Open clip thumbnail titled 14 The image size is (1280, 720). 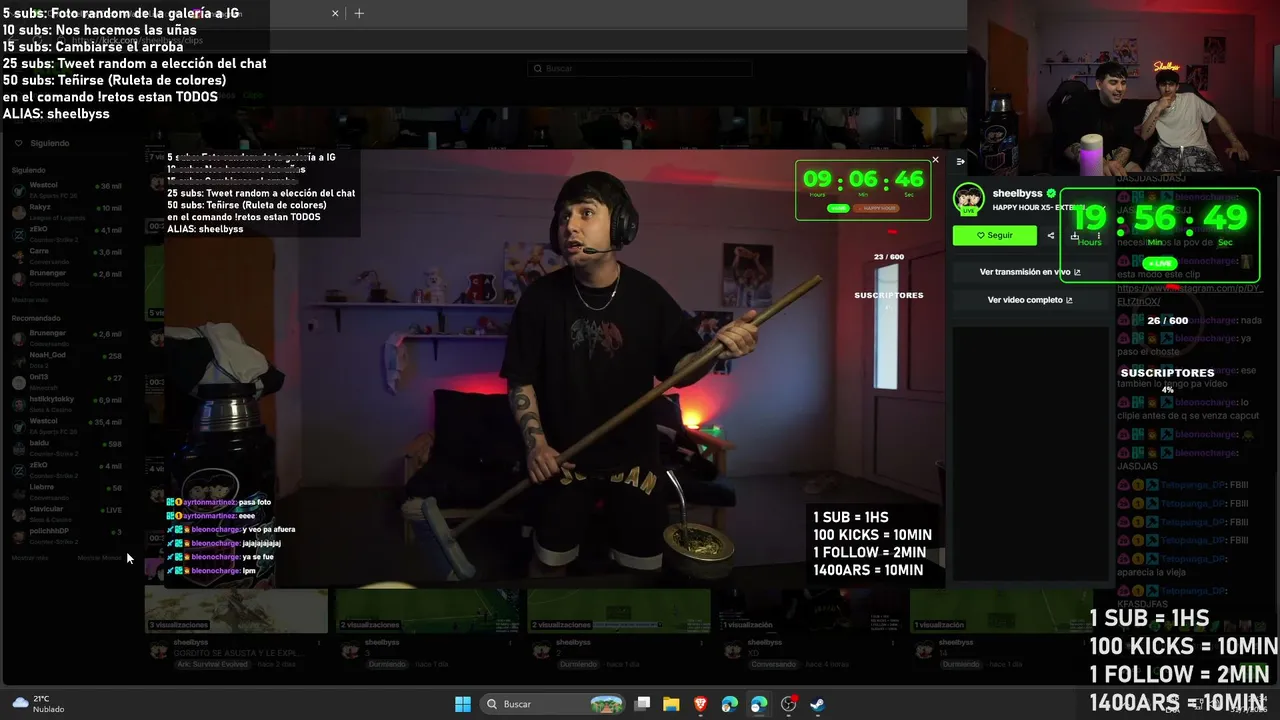tap(1000, 610)
